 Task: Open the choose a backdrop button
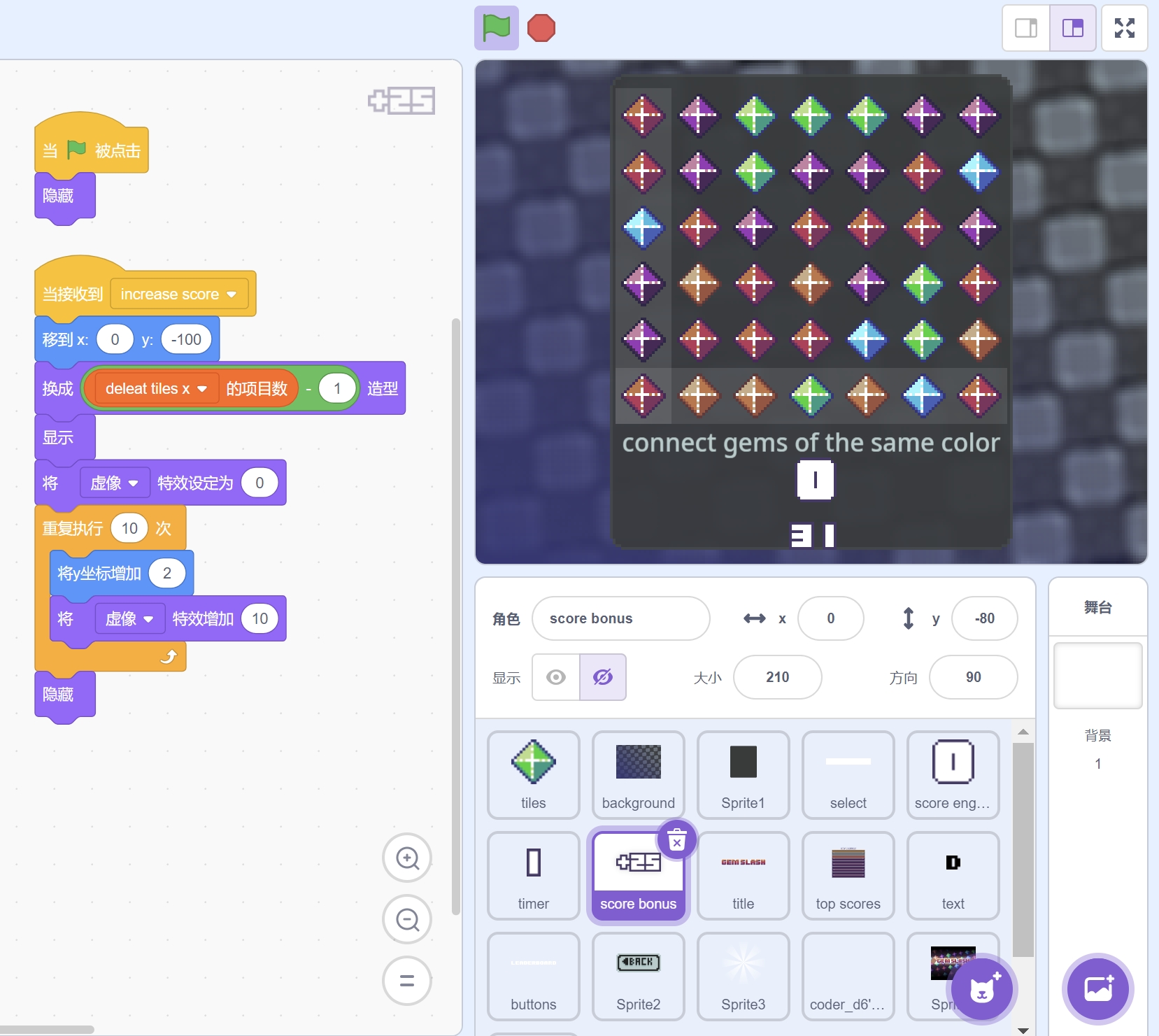pos(1097,989)
